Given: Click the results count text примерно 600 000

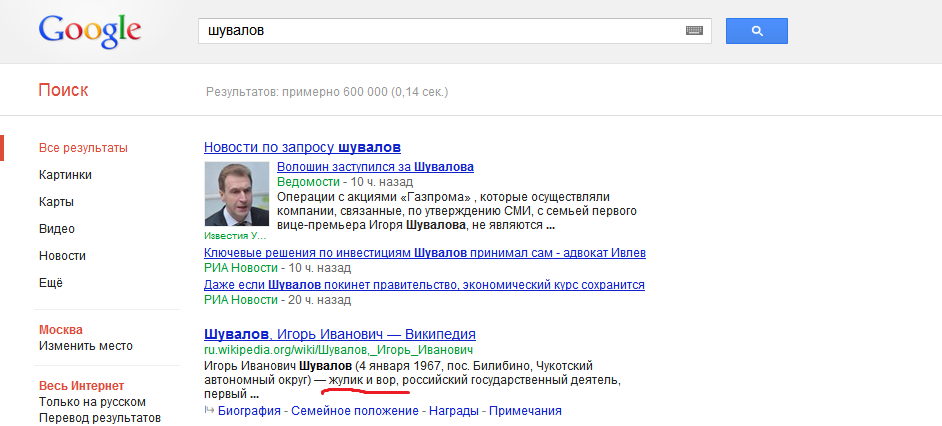Looking at the screenshot, I should click(x=327, y=92).
